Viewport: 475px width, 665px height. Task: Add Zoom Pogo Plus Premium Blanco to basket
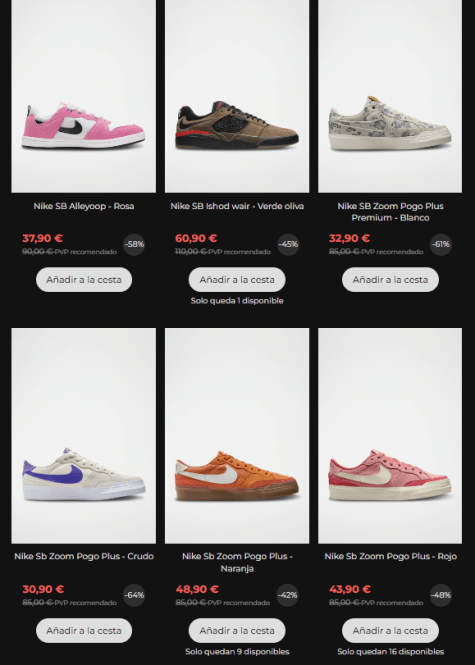click(390, 279)
